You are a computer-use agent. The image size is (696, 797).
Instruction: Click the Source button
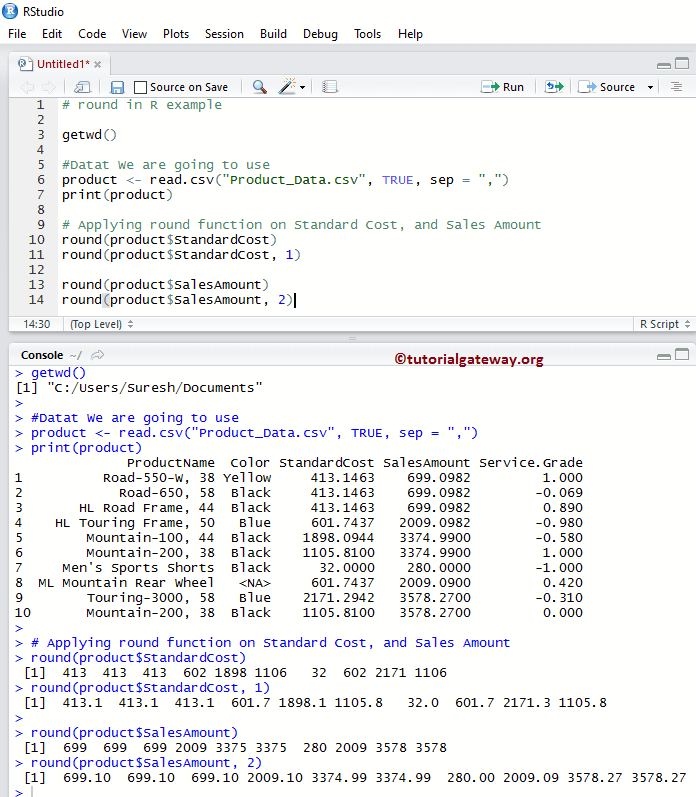(607, 87)
